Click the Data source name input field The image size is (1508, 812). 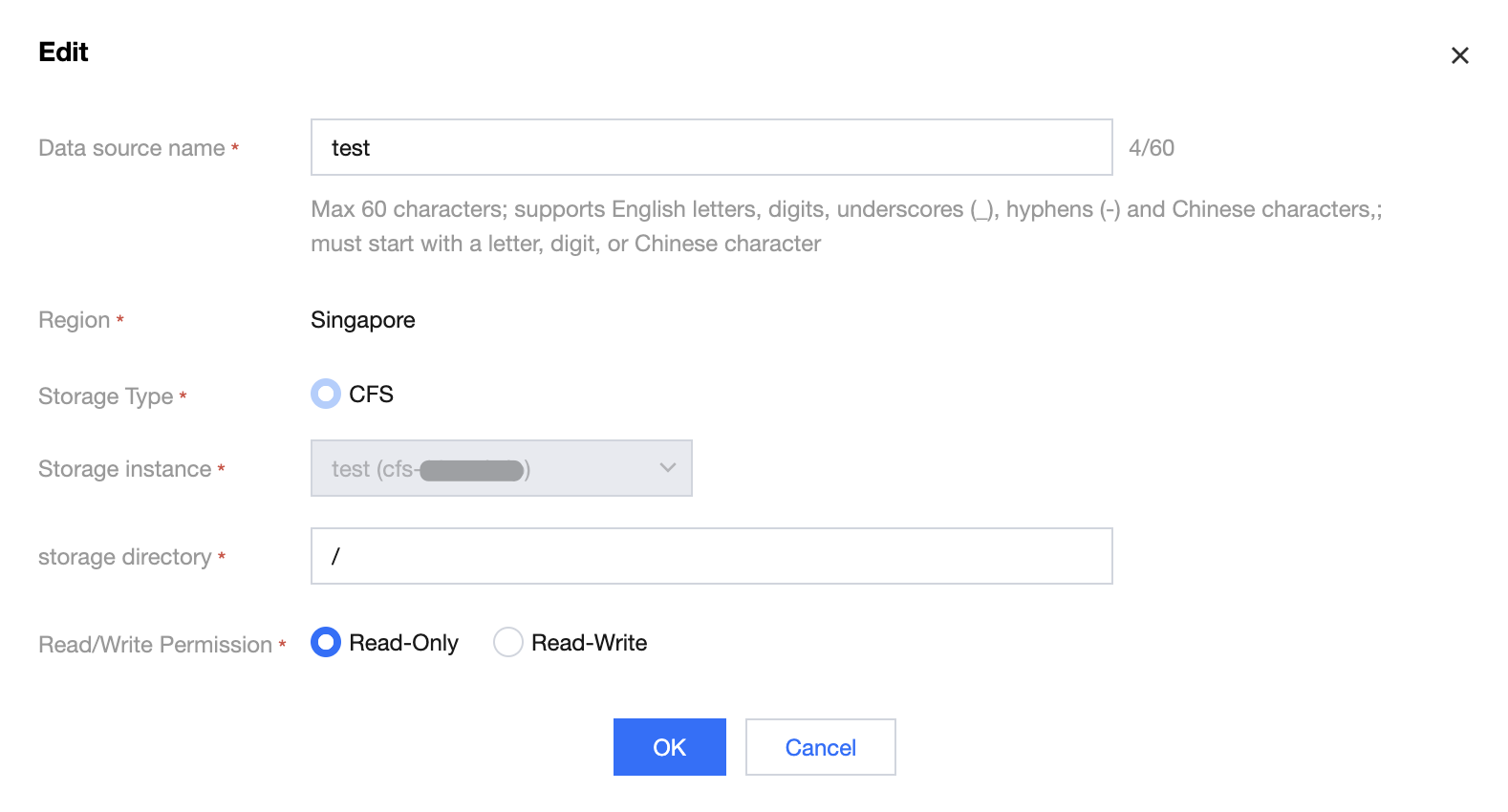711,148
